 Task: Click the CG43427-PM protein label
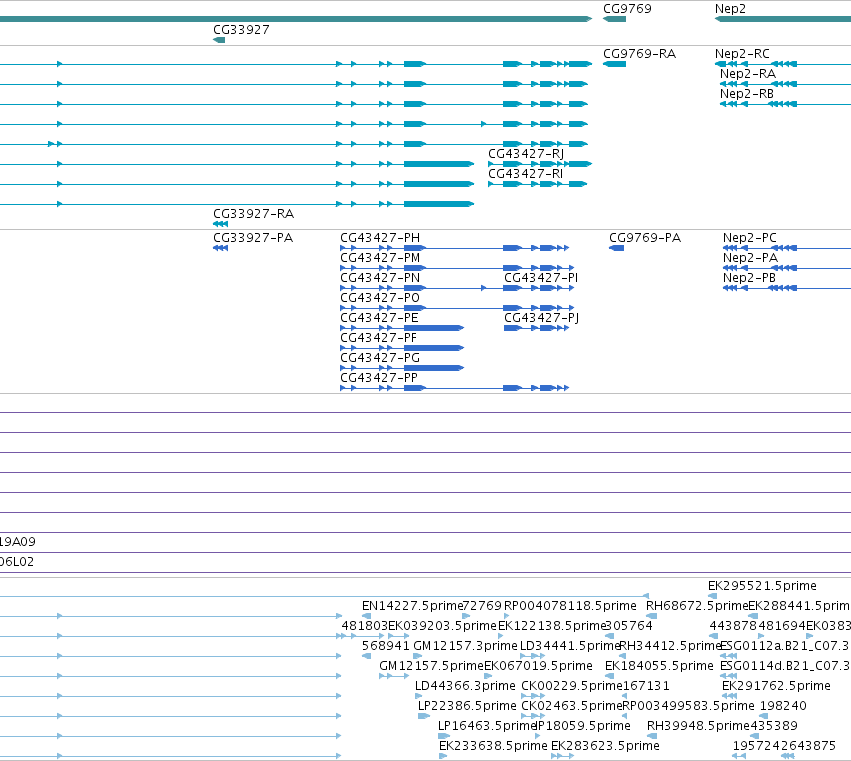point(380,258)
